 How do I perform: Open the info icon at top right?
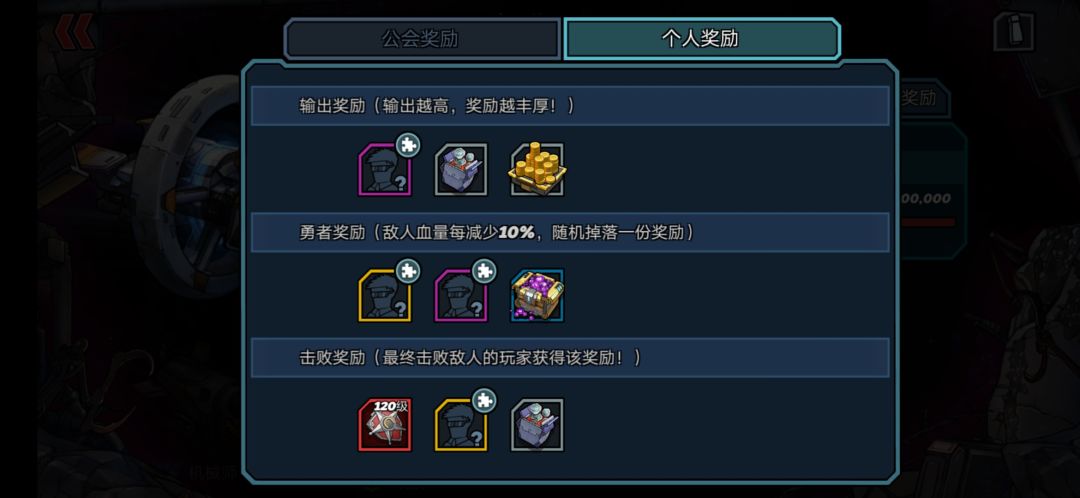[1013, 31]
